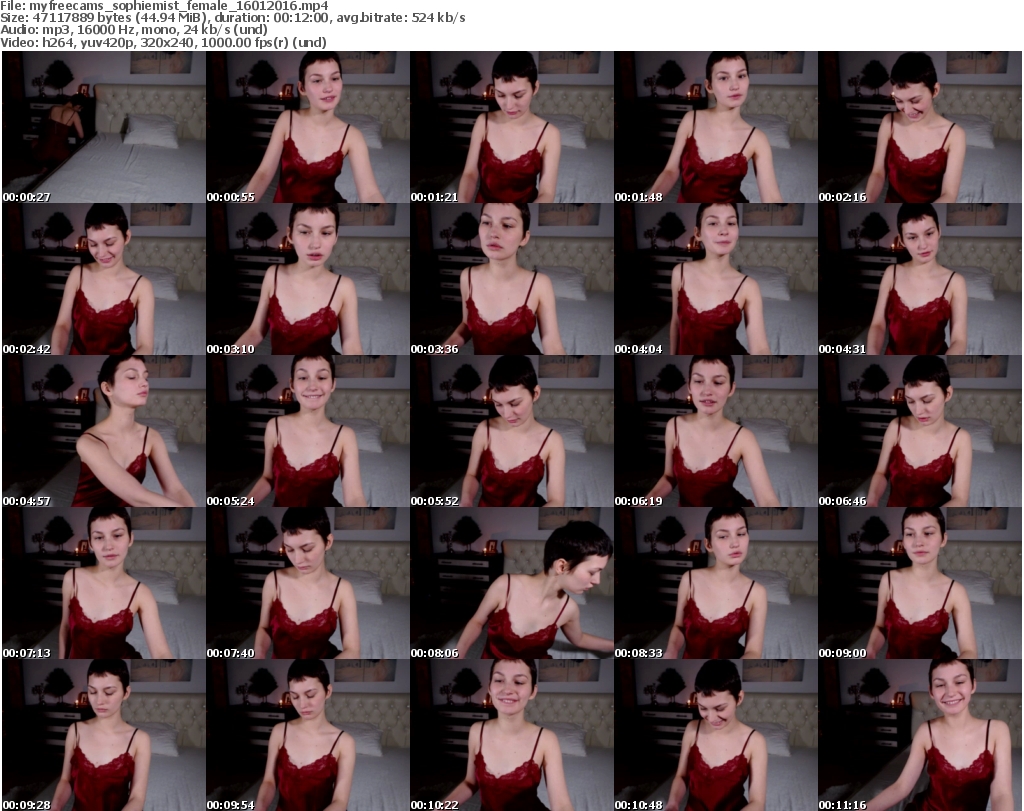Select the thumbnail timestamped 00:09:00
The height and width of the screenshot is (811, 1024).
[920, 584]
